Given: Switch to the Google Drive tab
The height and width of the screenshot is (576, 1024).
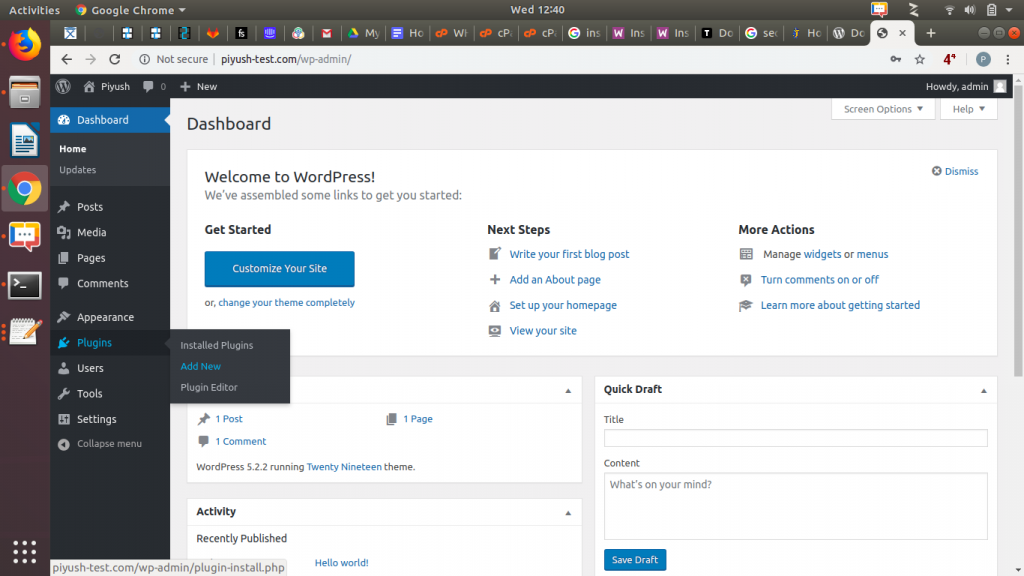Looking at the screenshot, I should [x=363, y=33].
